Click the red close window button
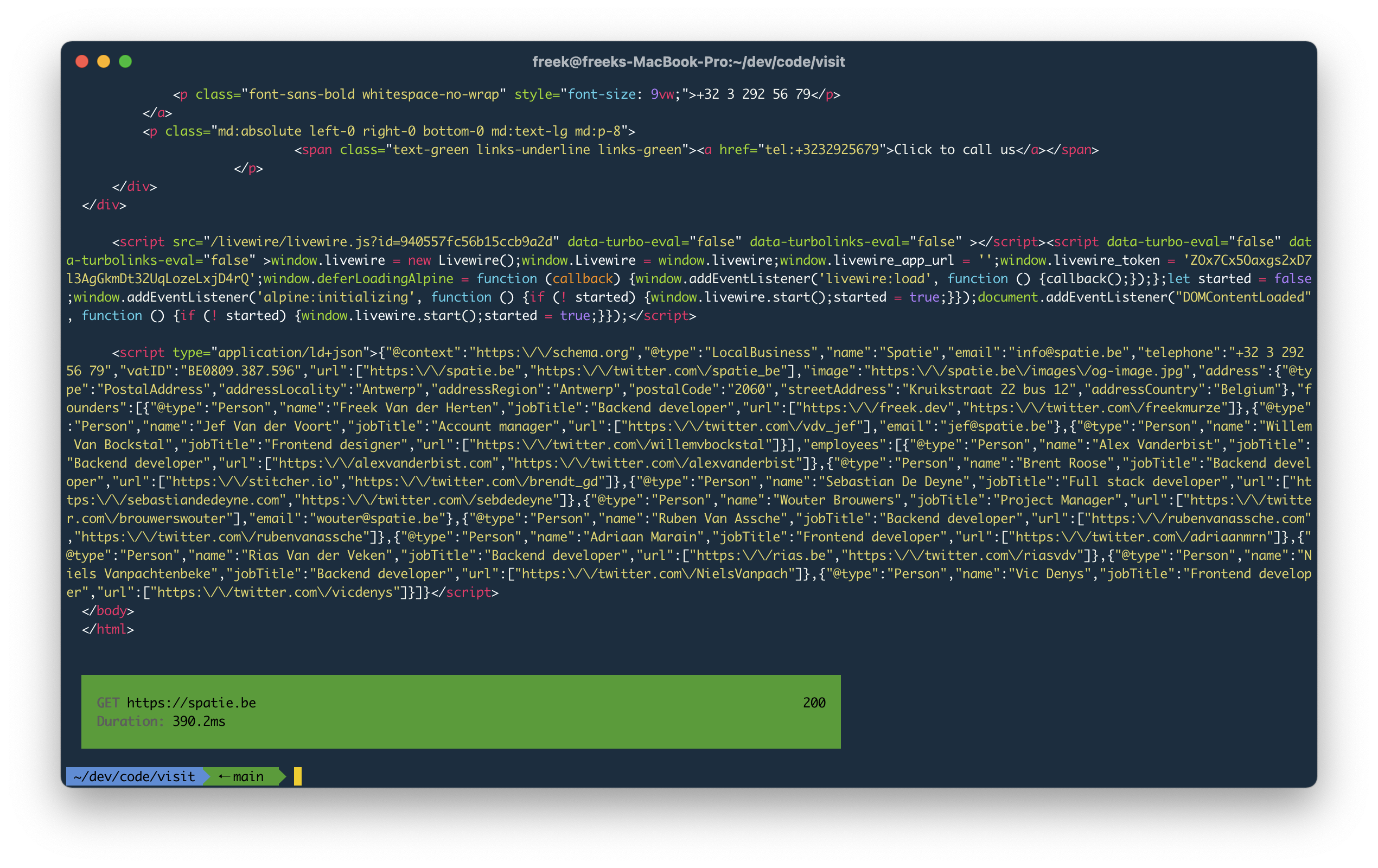Image resolution: width=1378 pixels, height=868 pixels. point(82,62)
